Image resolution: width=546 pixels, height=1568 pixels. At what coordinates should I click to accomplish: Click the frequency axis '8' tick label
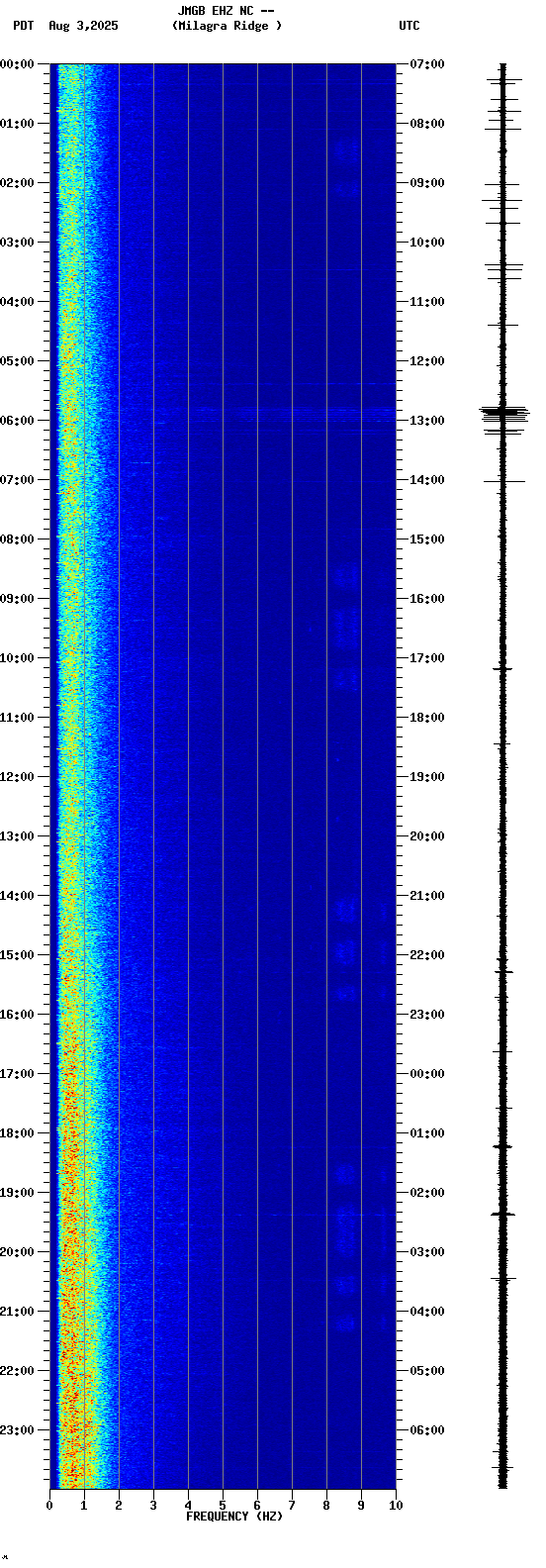pyautogui.click(x=326, y=1506)
